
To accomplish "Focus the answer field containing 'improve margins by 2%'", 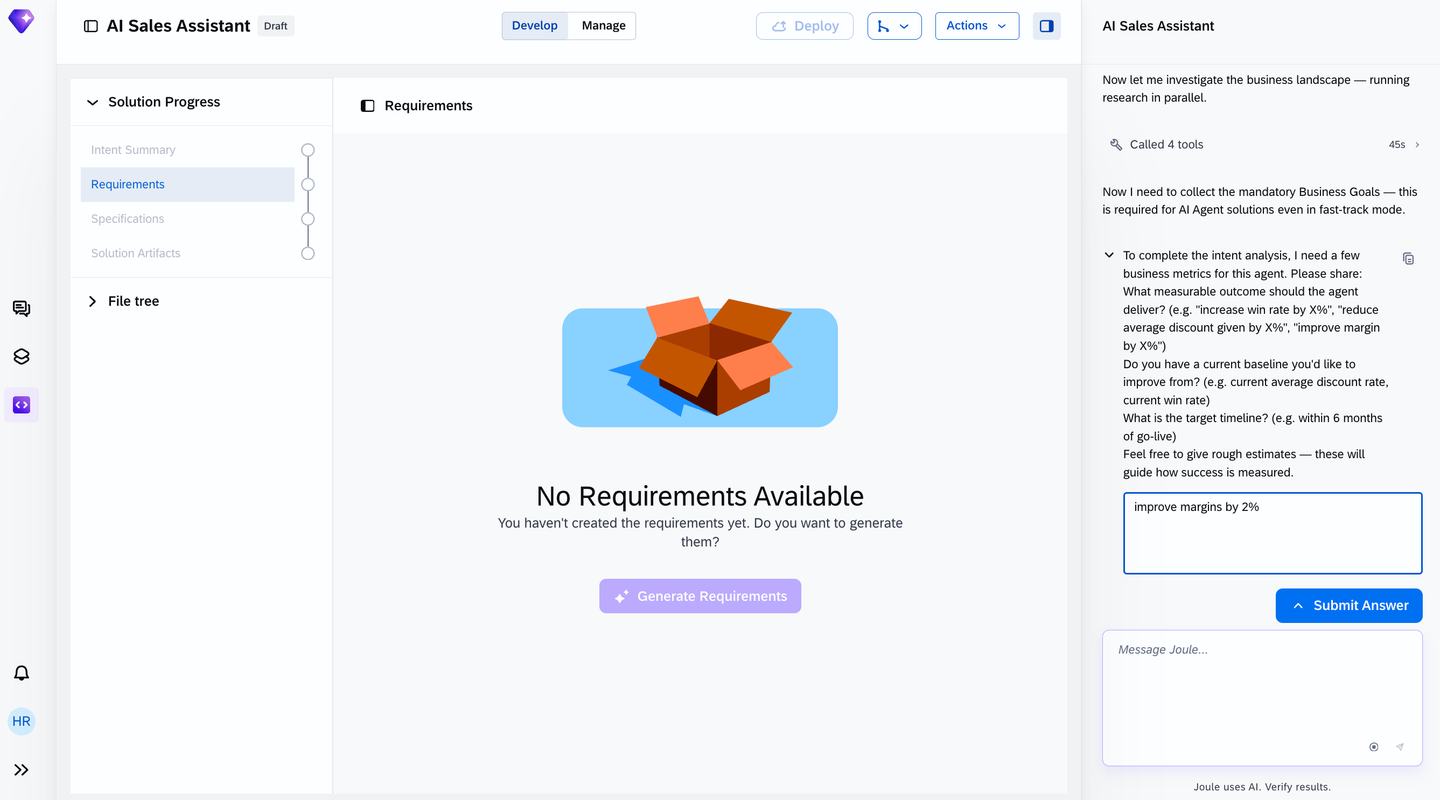I will tap(1272, 533).
